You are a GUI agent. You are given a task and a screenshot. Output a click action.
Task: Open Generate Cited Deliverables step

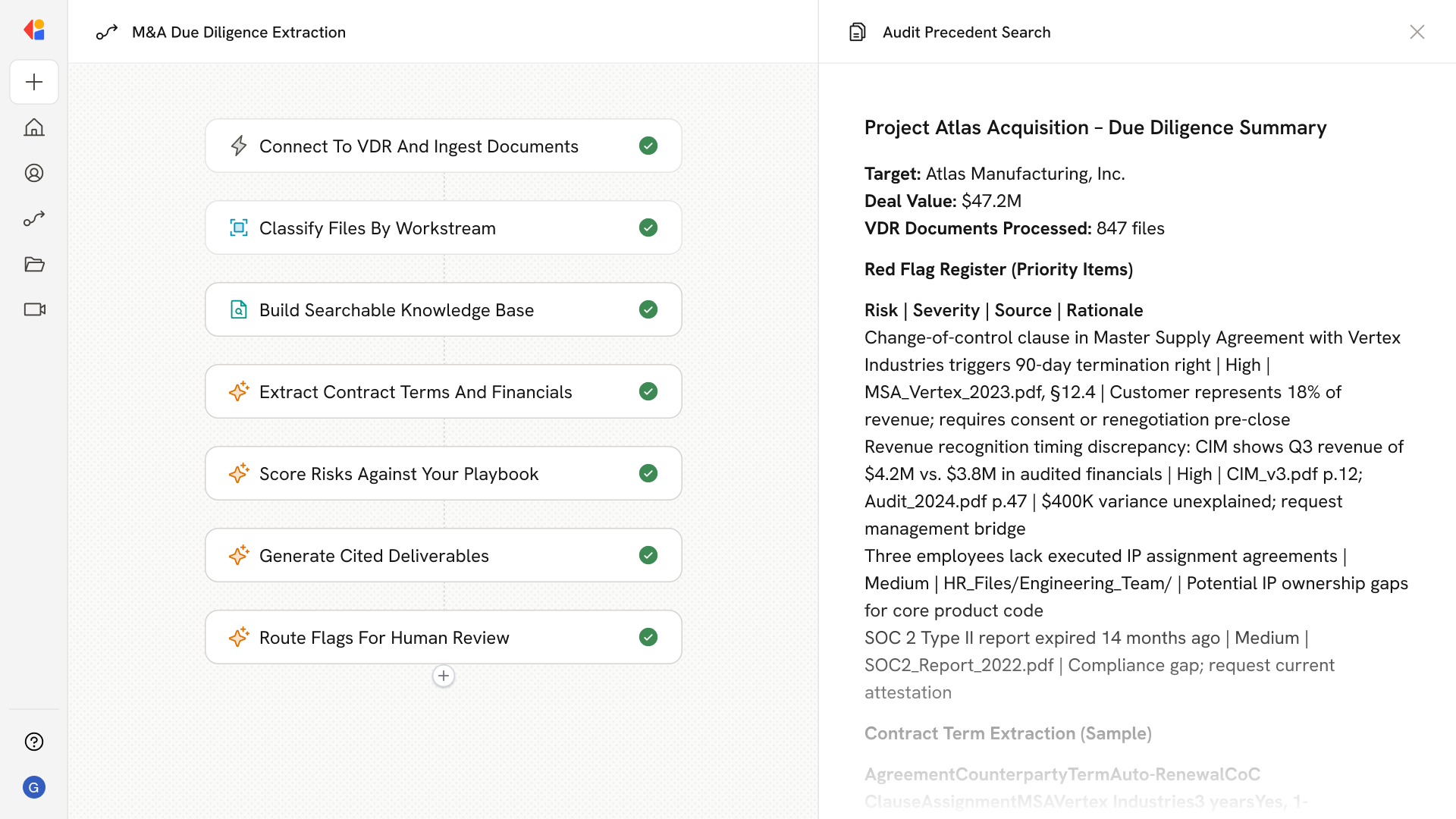coord(374,556)
